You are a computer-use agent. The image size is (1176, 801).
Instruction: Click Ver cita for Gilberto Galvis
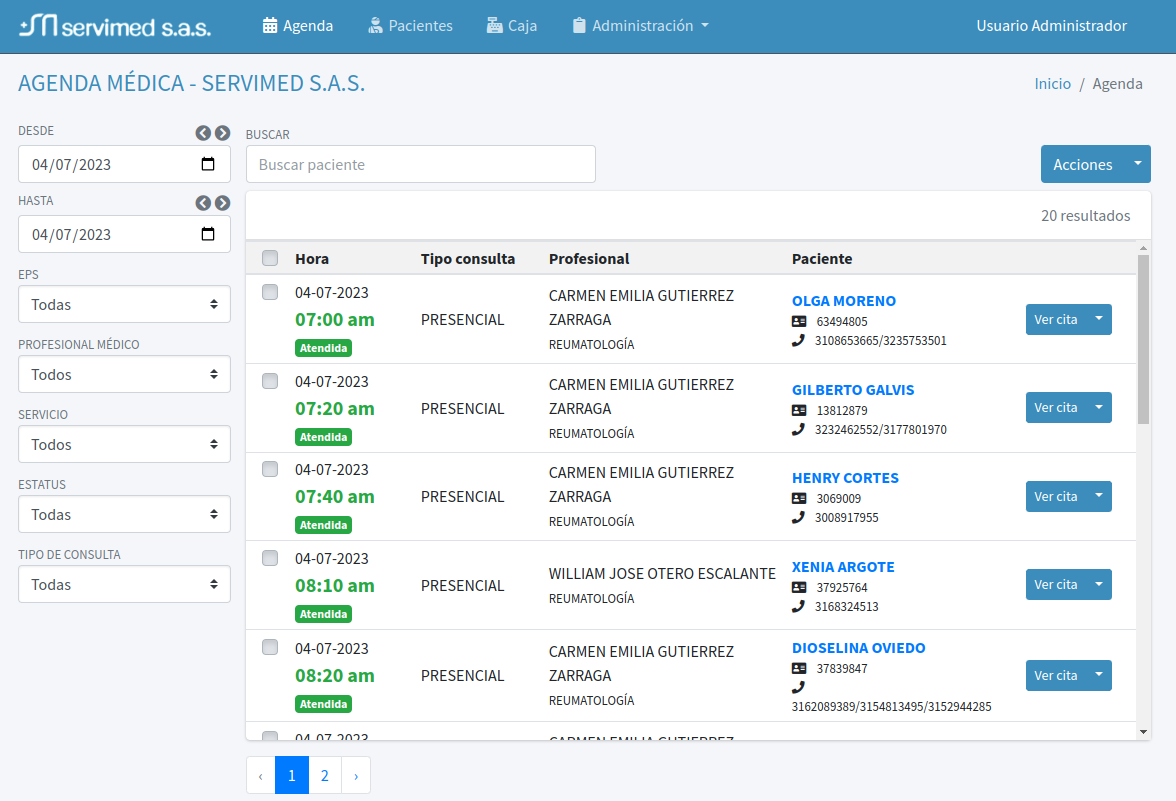[1055, 408]
